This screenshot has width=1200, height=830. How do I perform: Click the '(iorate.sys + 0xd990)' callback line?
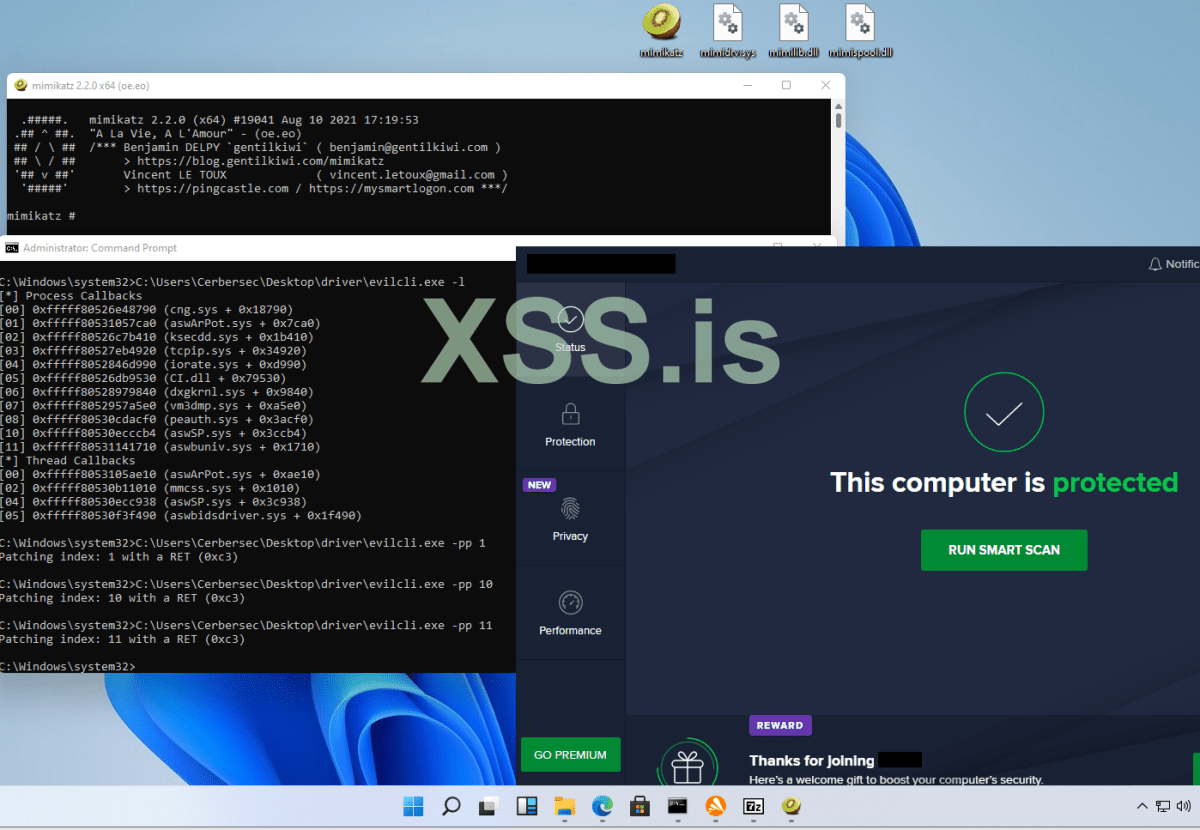153,365
